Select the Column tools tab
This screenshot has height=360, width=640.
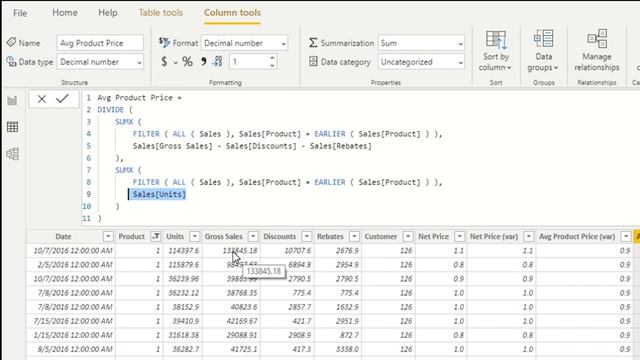tap(232, 13)
